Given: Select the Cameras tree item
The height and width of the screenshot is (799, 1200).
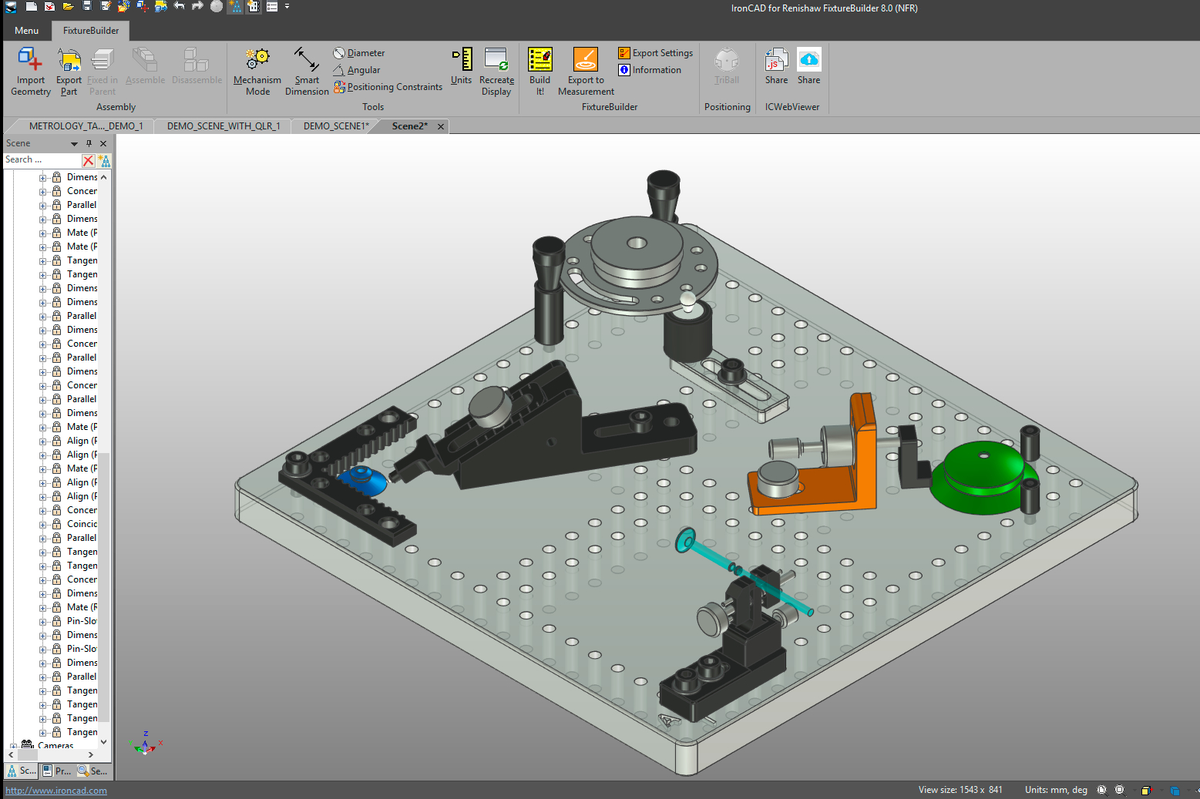Looking at the screenshot, I should (55, 745).
